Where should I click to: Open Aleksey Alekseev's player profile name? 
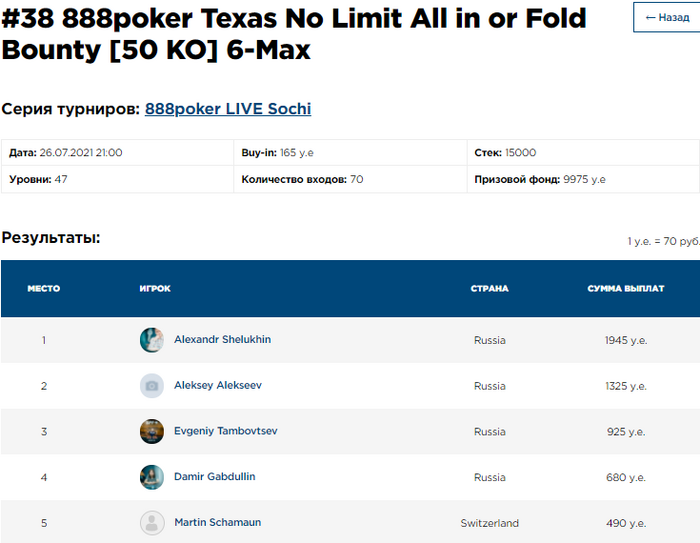[218, 386]
